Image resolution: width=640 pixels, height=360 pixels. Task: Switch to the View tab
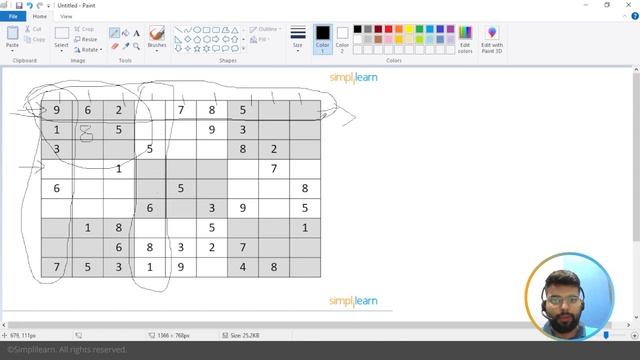pyautogui.click(x=66, y=16)
